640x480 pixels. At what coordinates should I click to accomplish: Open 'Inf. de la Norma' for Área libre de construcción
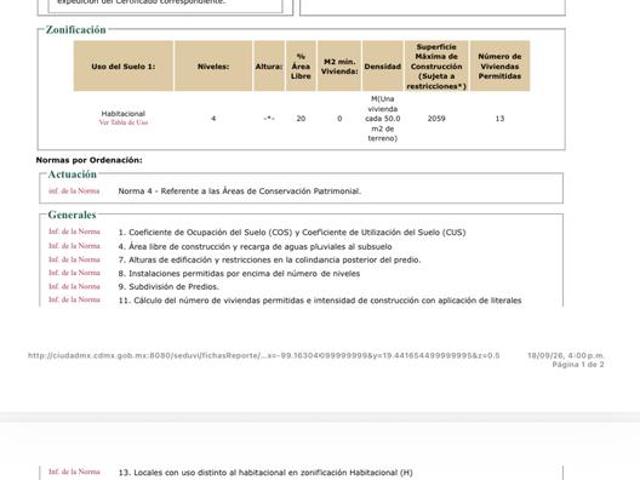(x=74, y=246)
